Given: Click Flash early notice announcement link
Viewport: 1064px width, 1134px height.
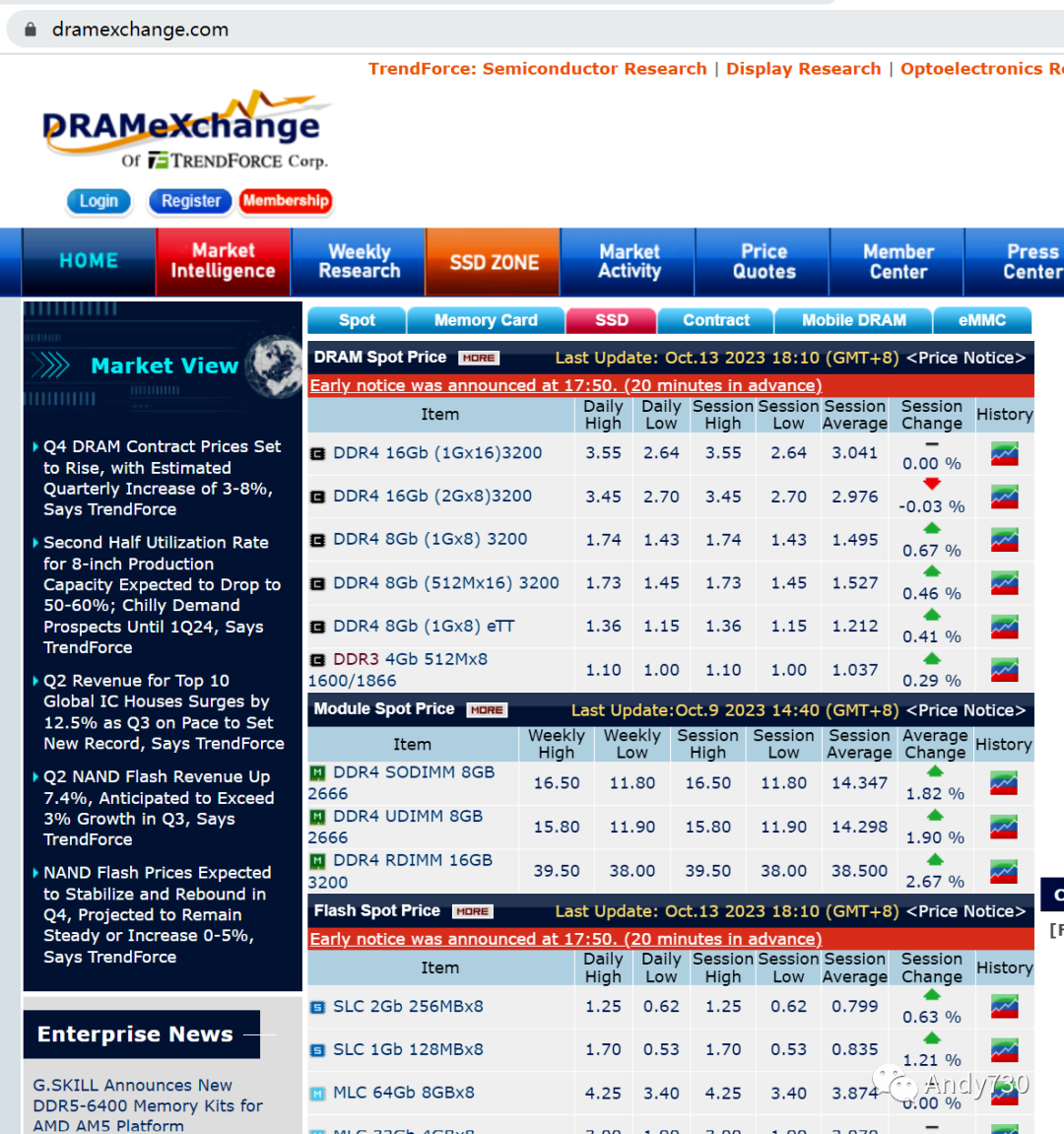Looking at the screenshot, I should point(565,939).
